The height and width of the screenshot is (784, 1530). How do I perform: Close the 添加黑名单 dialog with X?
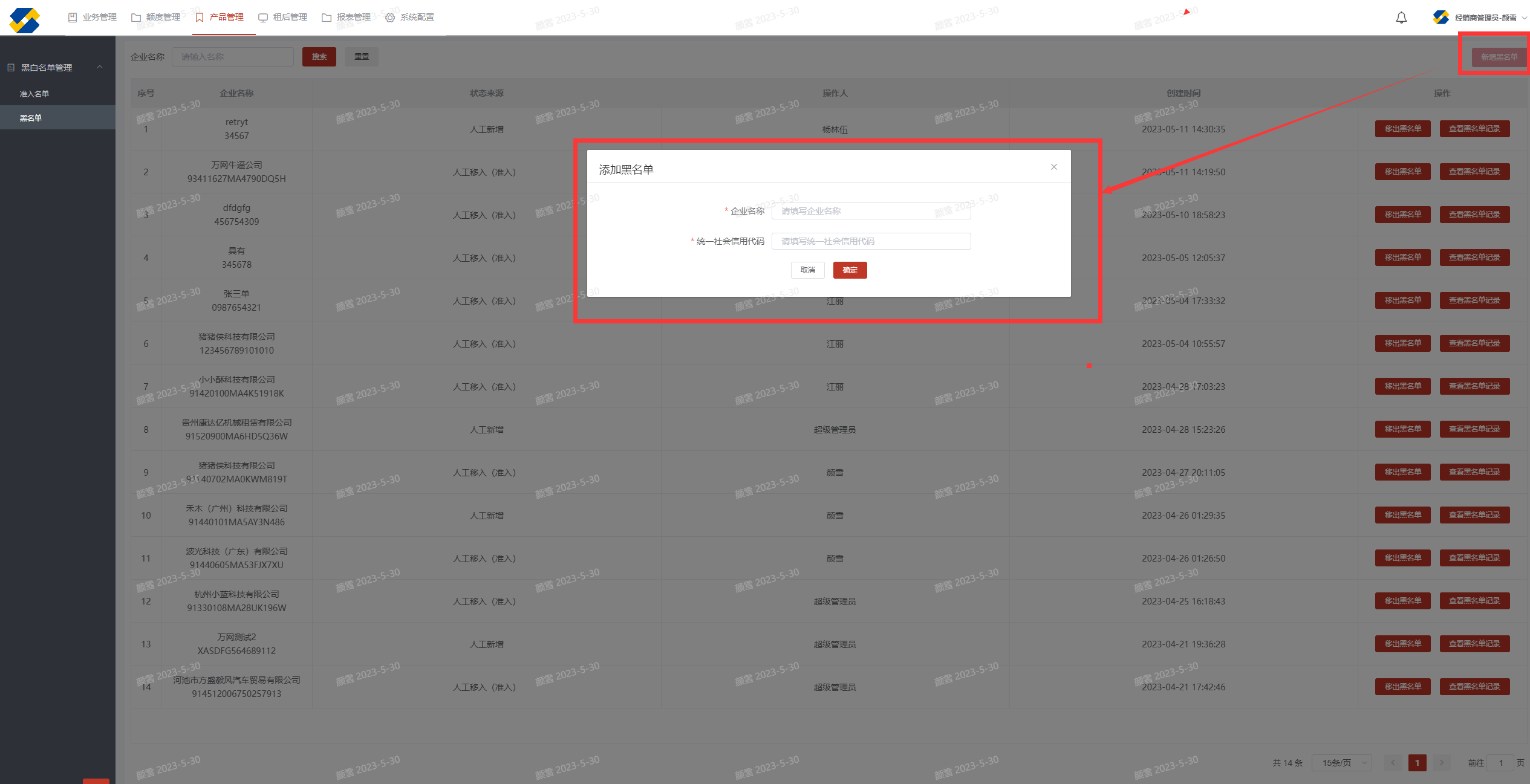point(1054,167)
